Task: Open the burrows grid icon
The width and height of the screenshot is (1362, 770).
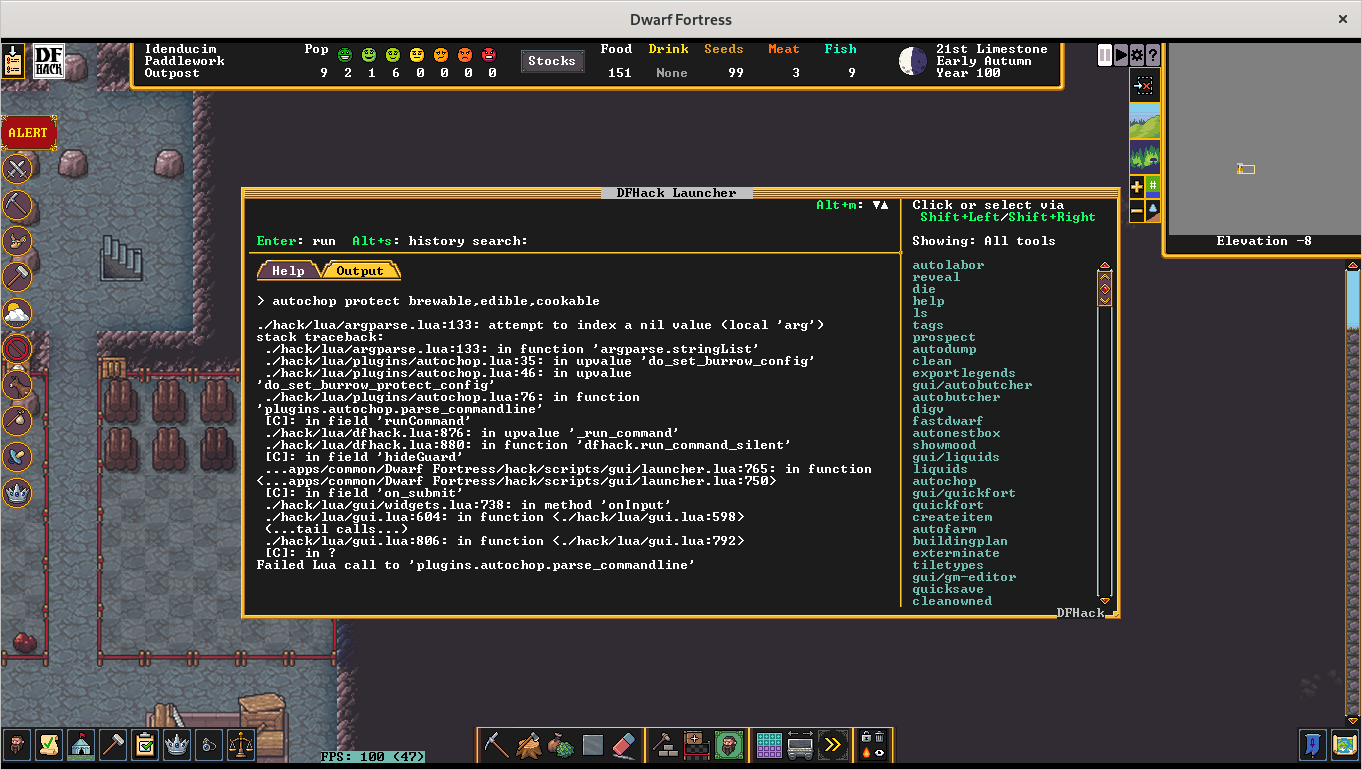Action: tap(769, 745)
